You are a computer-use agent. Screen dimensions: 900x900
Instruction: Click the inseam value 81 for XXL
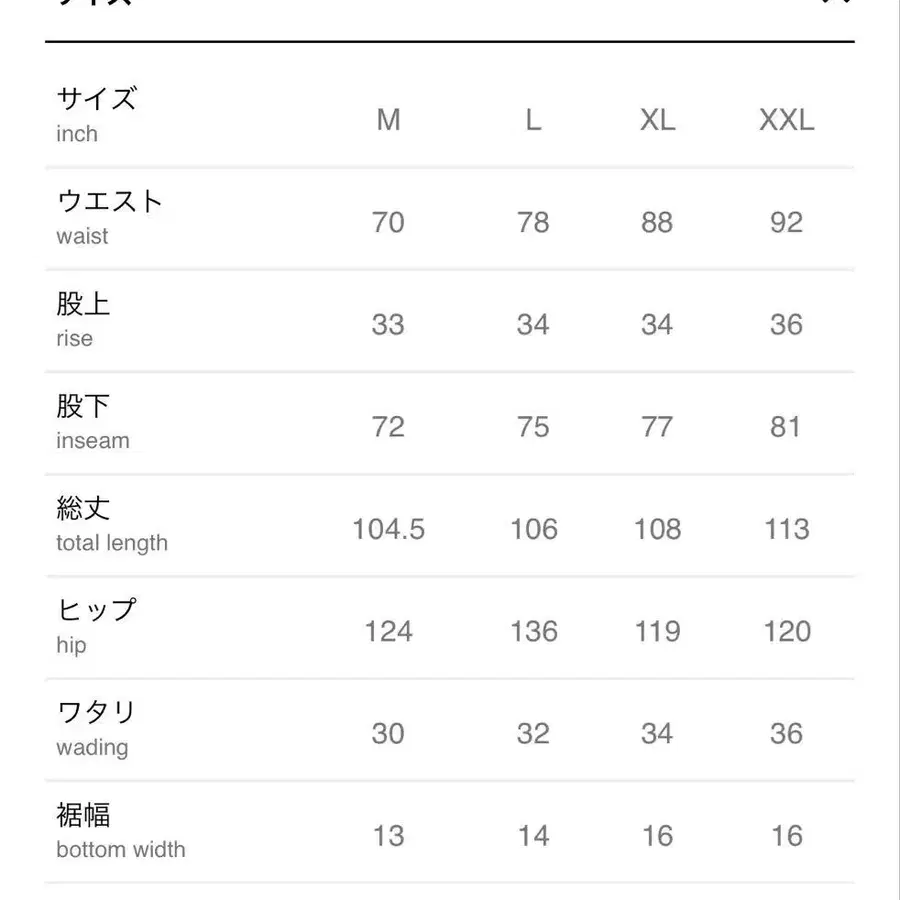[787, 426]
